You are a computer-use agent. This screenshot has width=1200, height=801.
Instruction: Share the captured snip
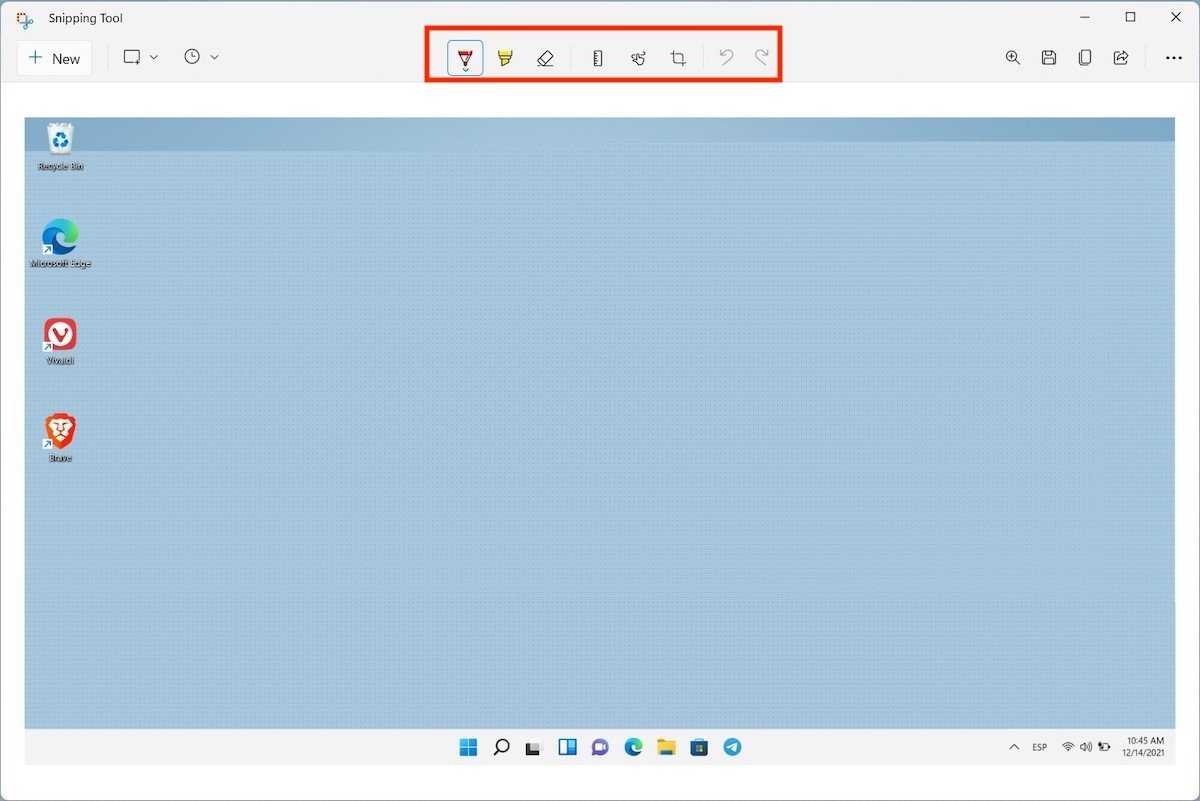point(1121,58)
